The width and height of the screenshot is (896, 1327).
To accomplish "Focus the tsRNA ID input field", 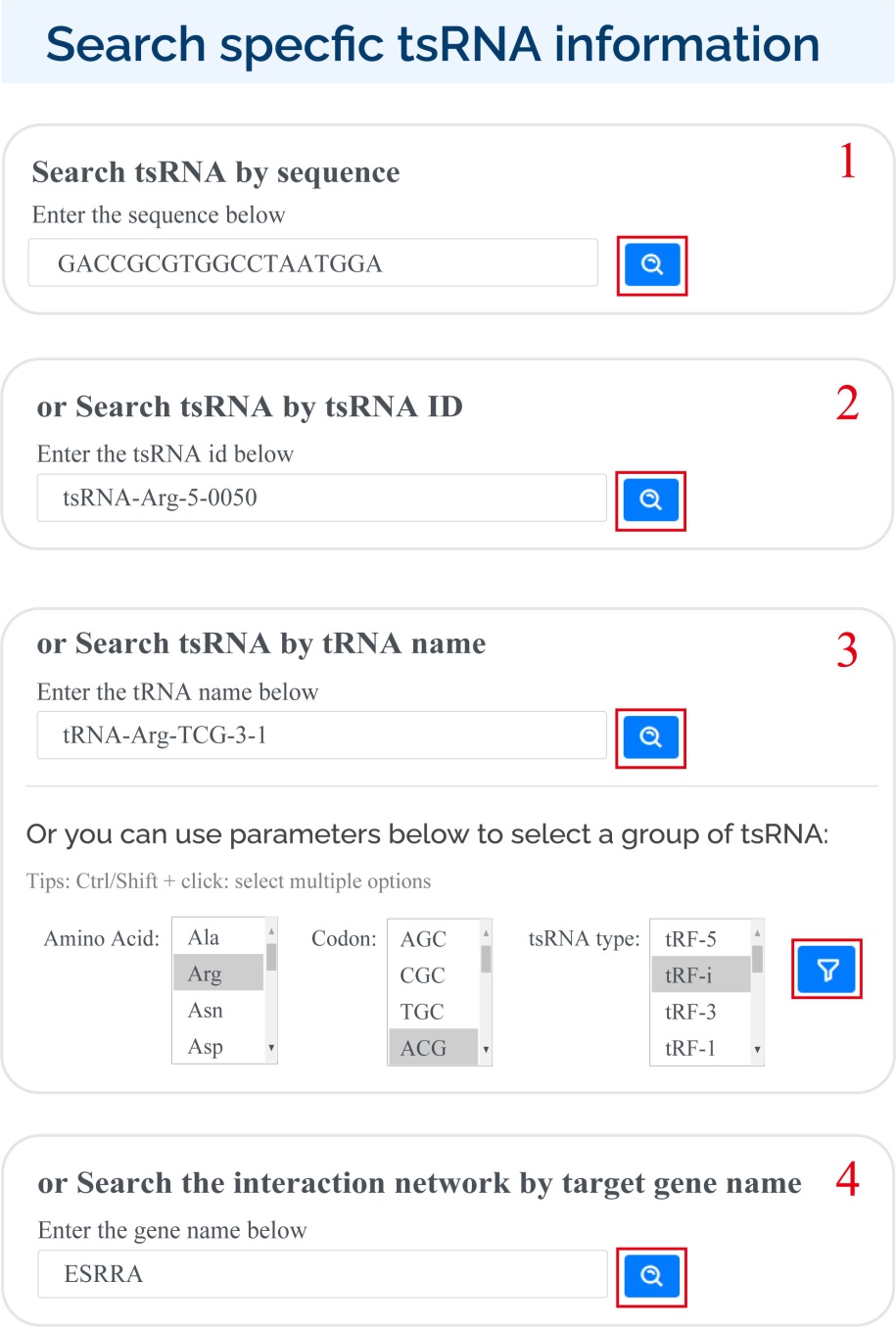I will [322, 498].
